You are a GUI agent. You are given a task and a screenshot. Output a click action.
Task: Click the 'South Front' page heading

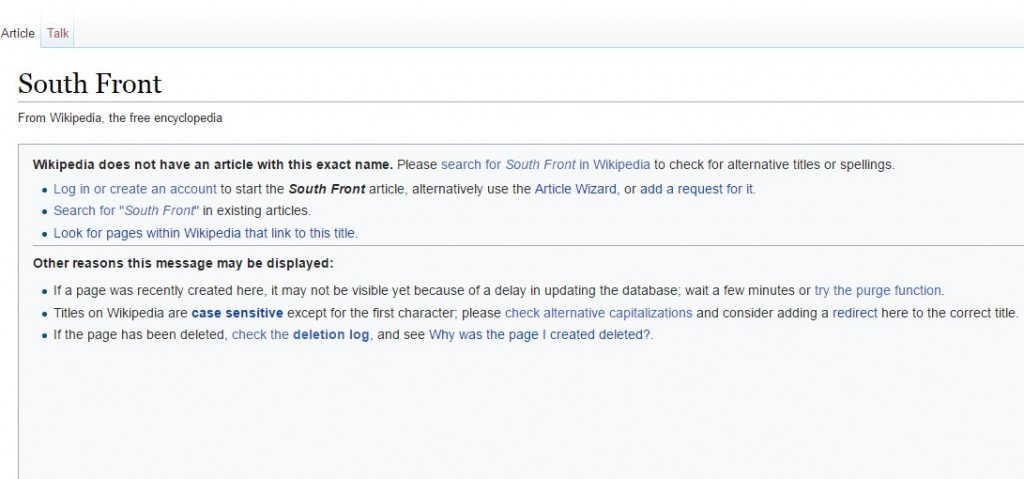point(89,84)
